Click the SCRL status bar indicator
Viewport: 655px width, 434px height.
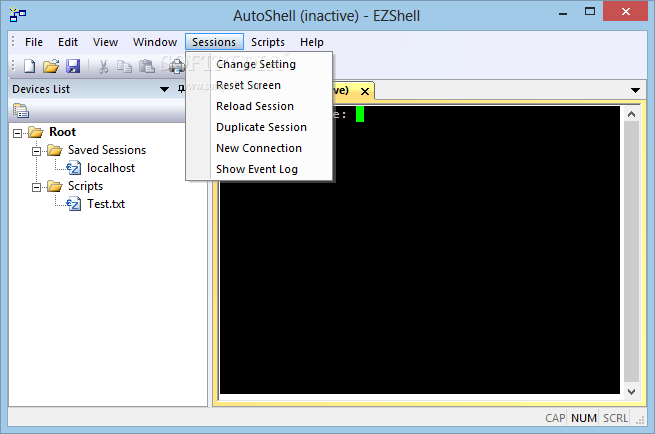pyautogui.click(x=615, y=418)
